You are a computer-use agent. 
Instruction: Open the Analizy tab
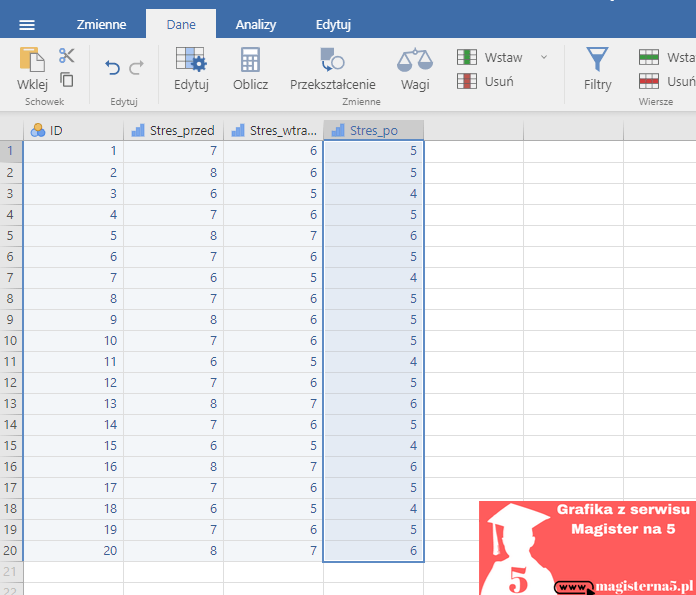click(256, 24)
